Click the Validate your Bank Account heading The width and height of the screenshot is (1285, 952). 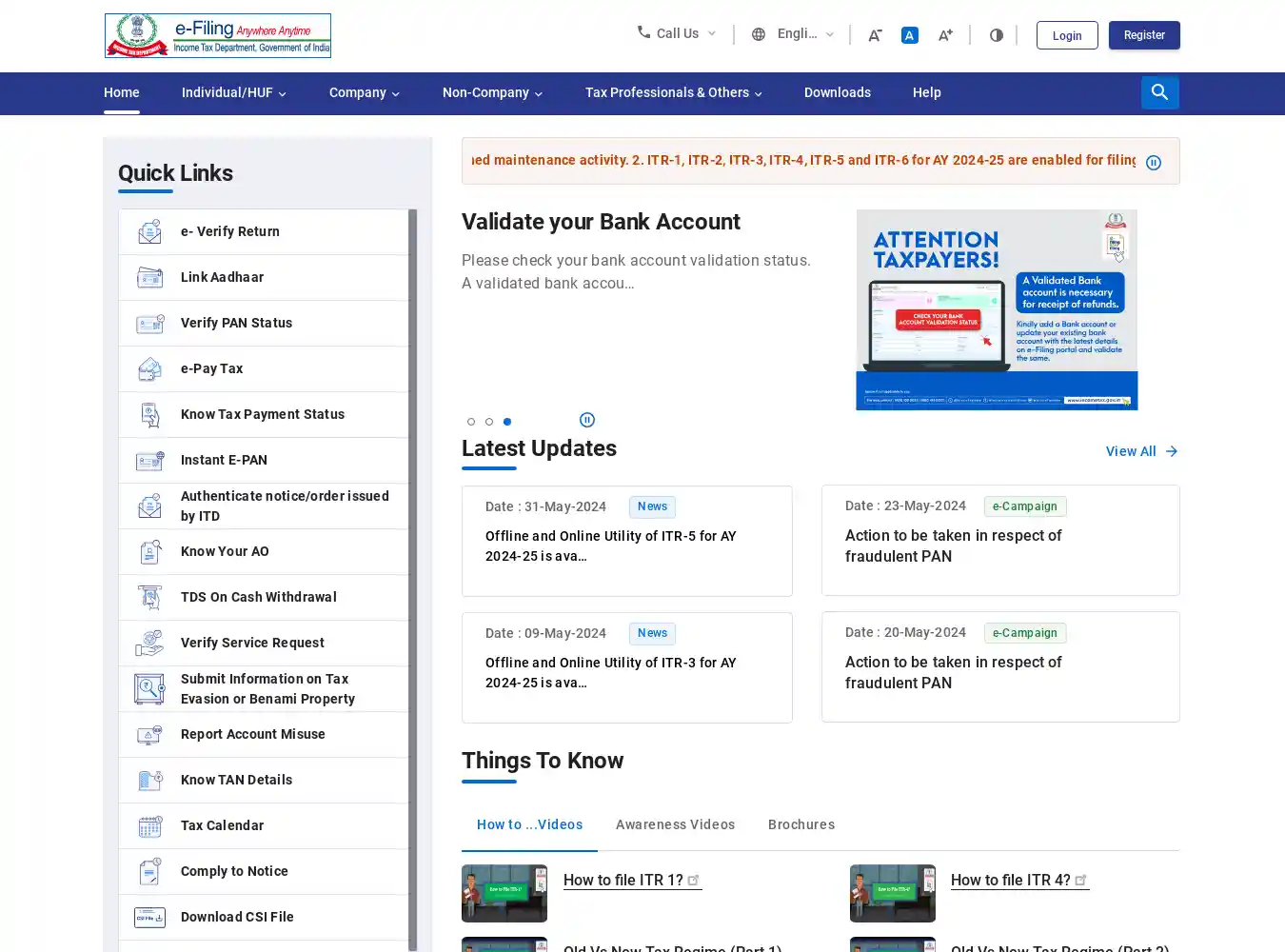coord(601,222)
